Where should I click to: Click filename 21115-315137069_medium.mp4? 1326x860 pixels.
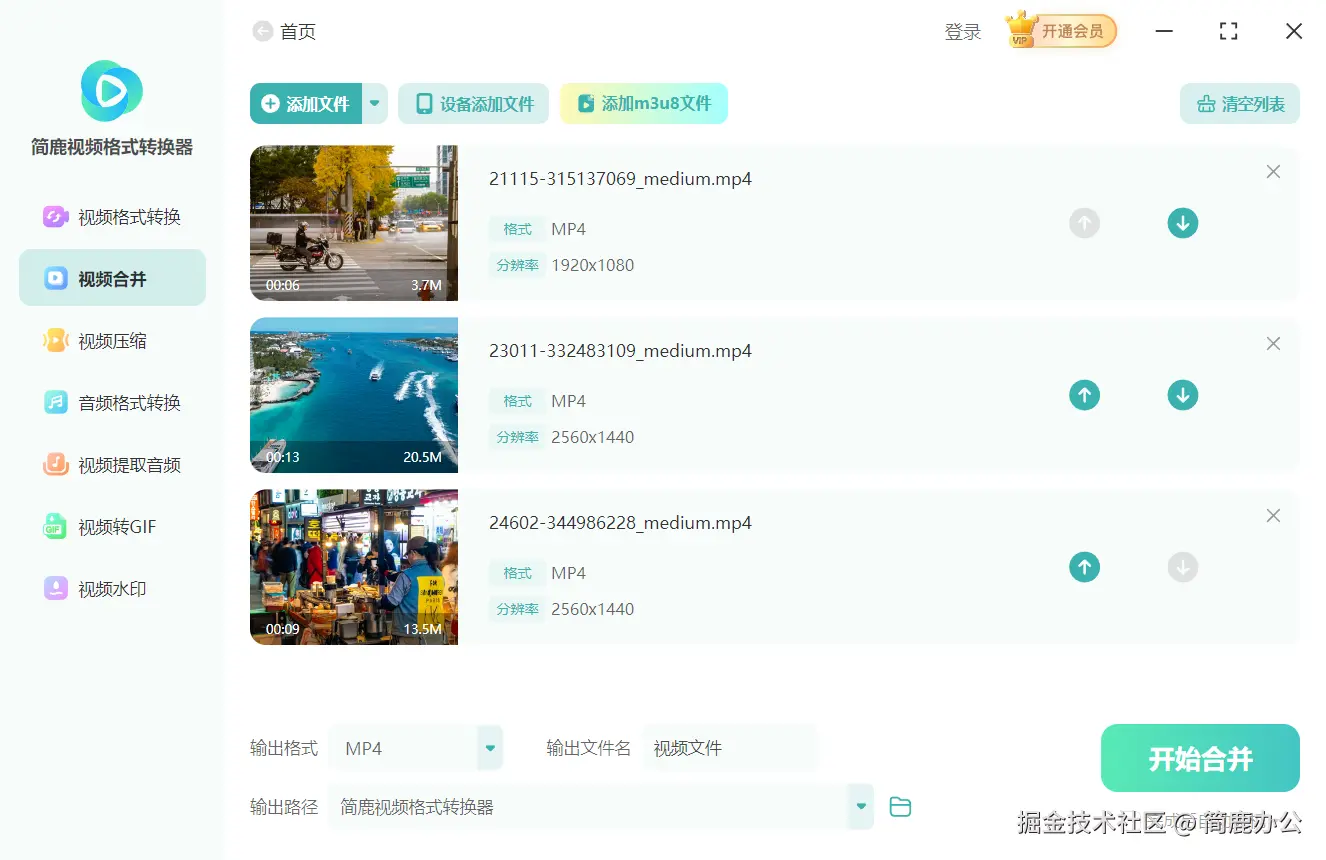click(x=620, y=179)
